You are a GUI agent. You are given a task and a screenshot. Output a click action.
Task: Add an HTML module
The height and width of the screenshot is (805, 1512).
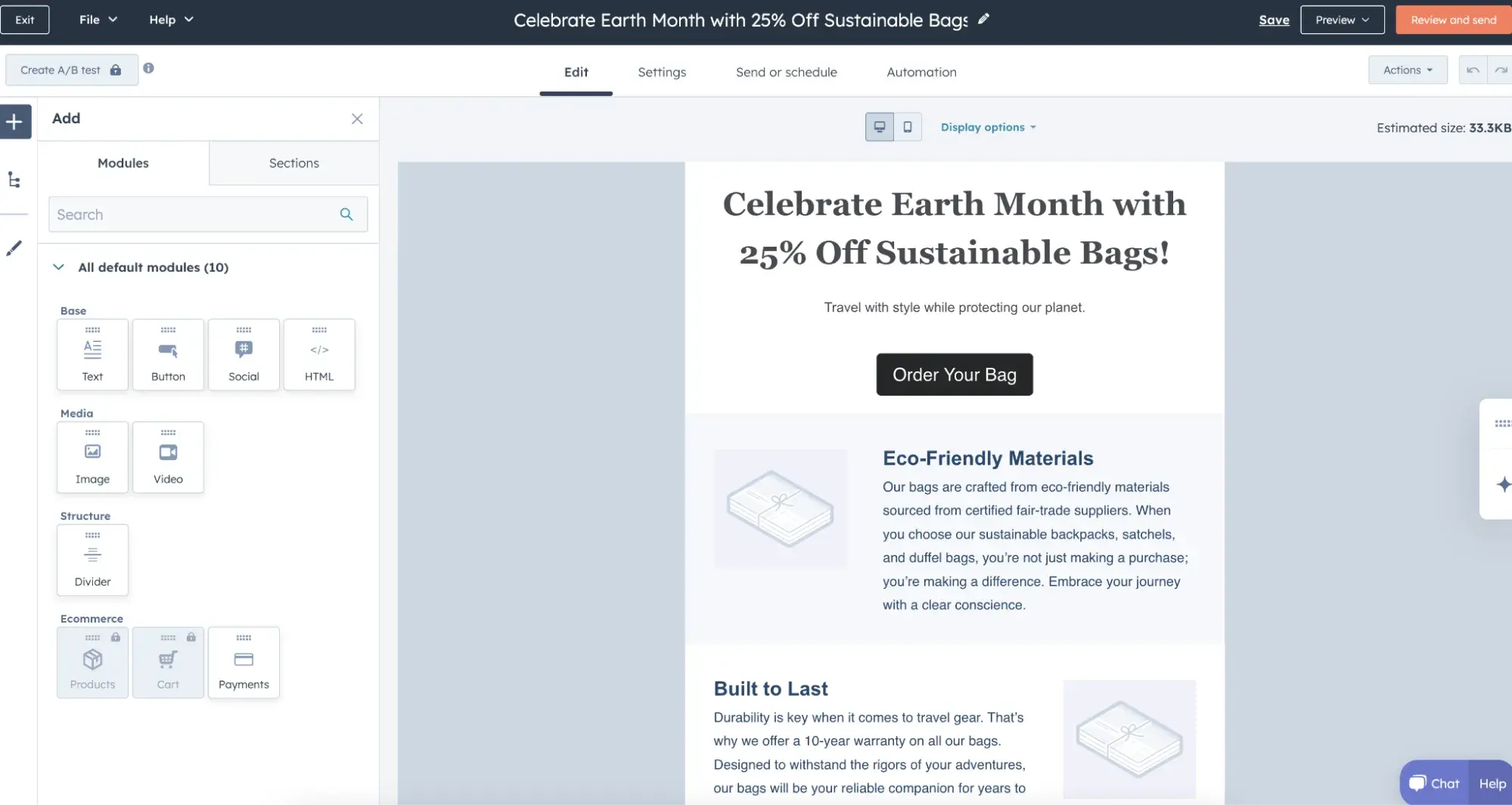click(x=318, y=354)
